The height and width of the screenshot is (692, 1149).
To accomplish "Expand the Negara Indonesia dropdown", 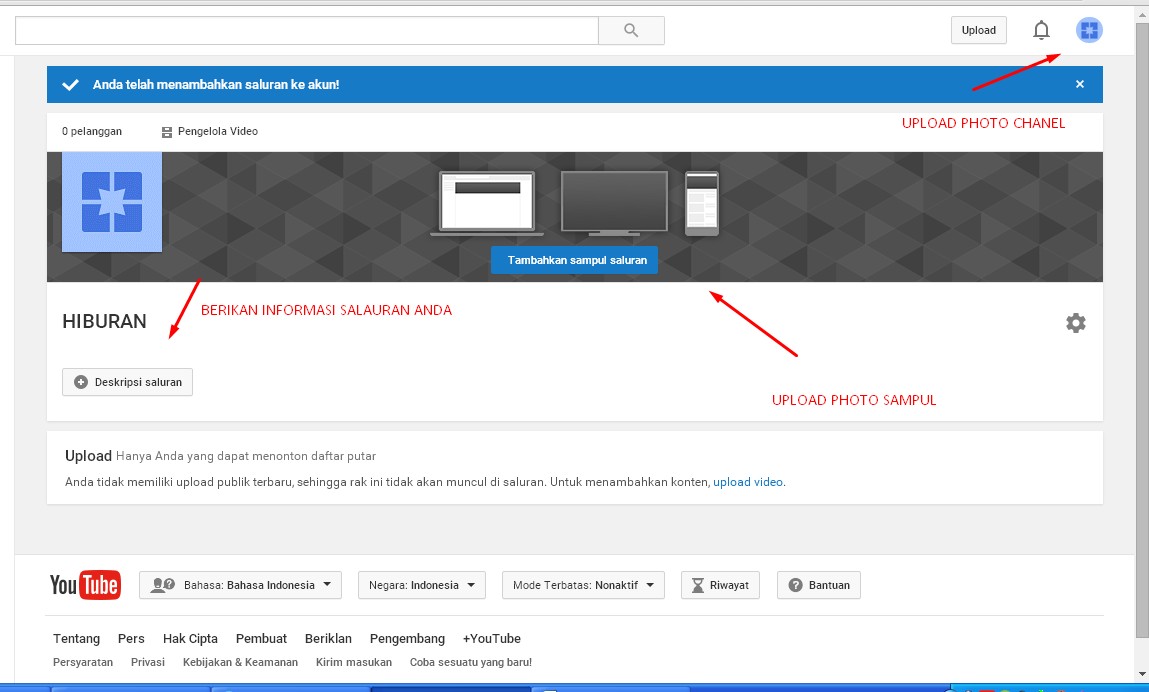I will tap(422, 585).
